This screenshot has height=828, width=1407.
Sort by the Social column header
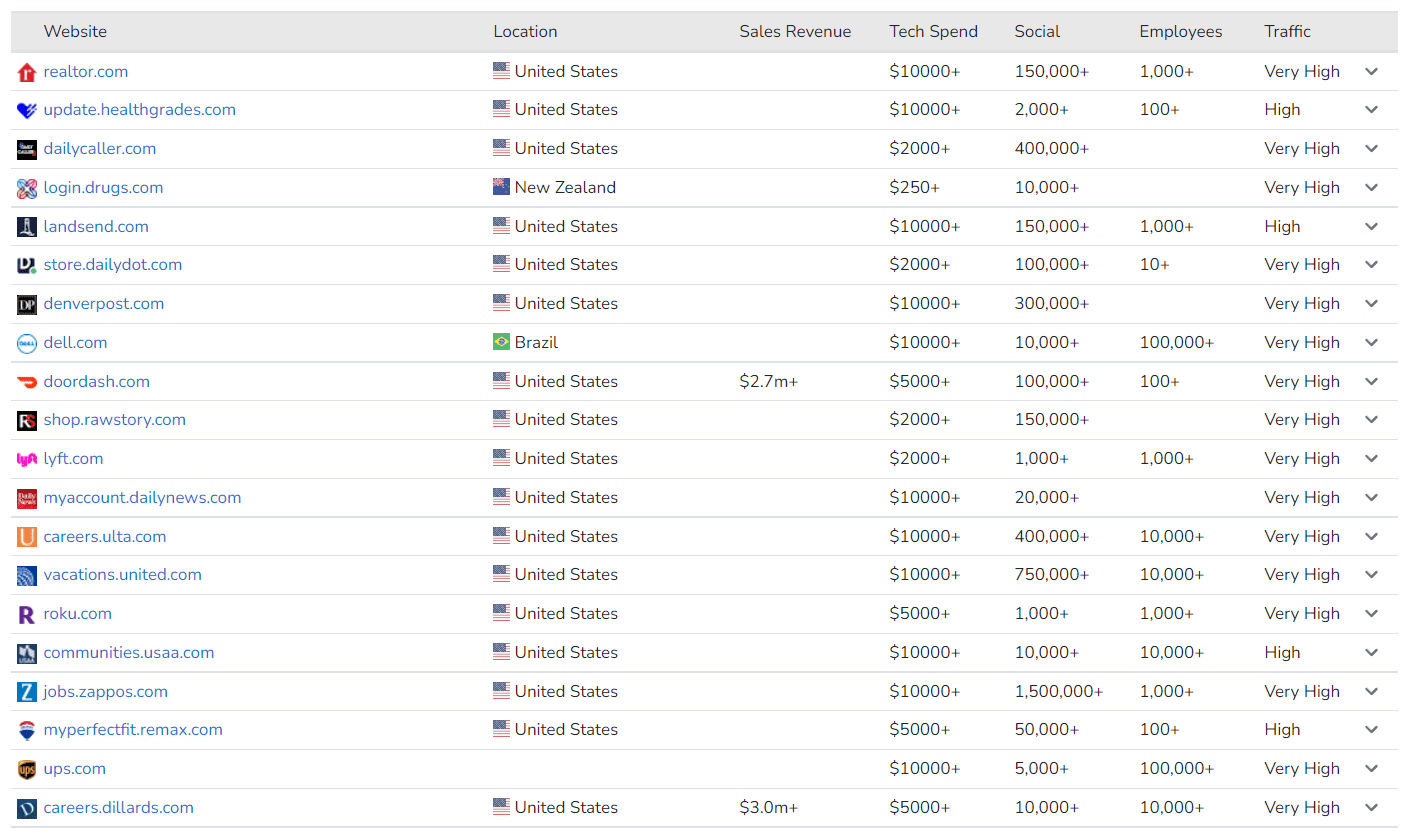click(x=1037, y=32)
